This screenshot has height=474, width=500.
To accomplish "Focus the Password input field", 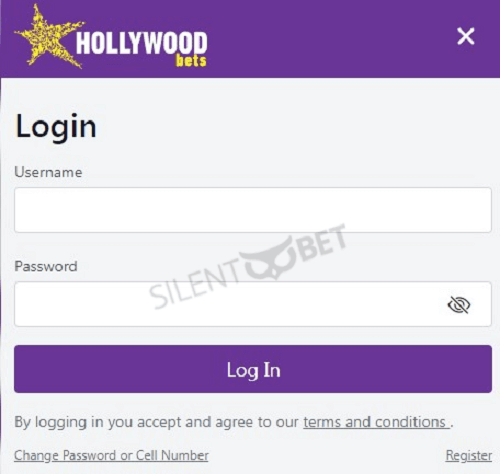I will [x=253, y=304].
